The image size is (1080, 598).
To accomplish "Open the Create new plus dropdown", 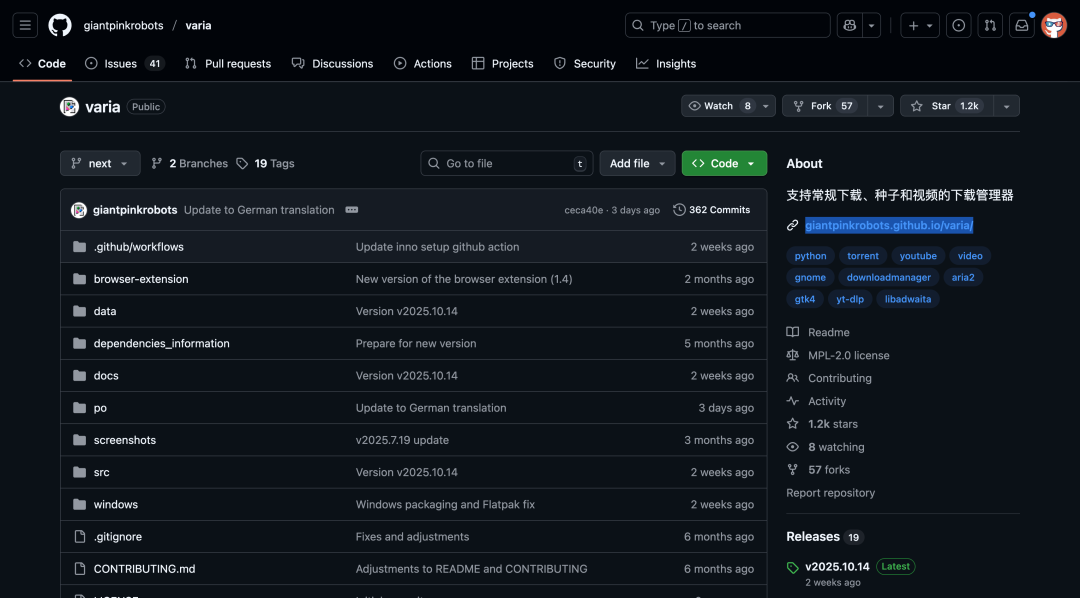I will [x=920, y=25].
